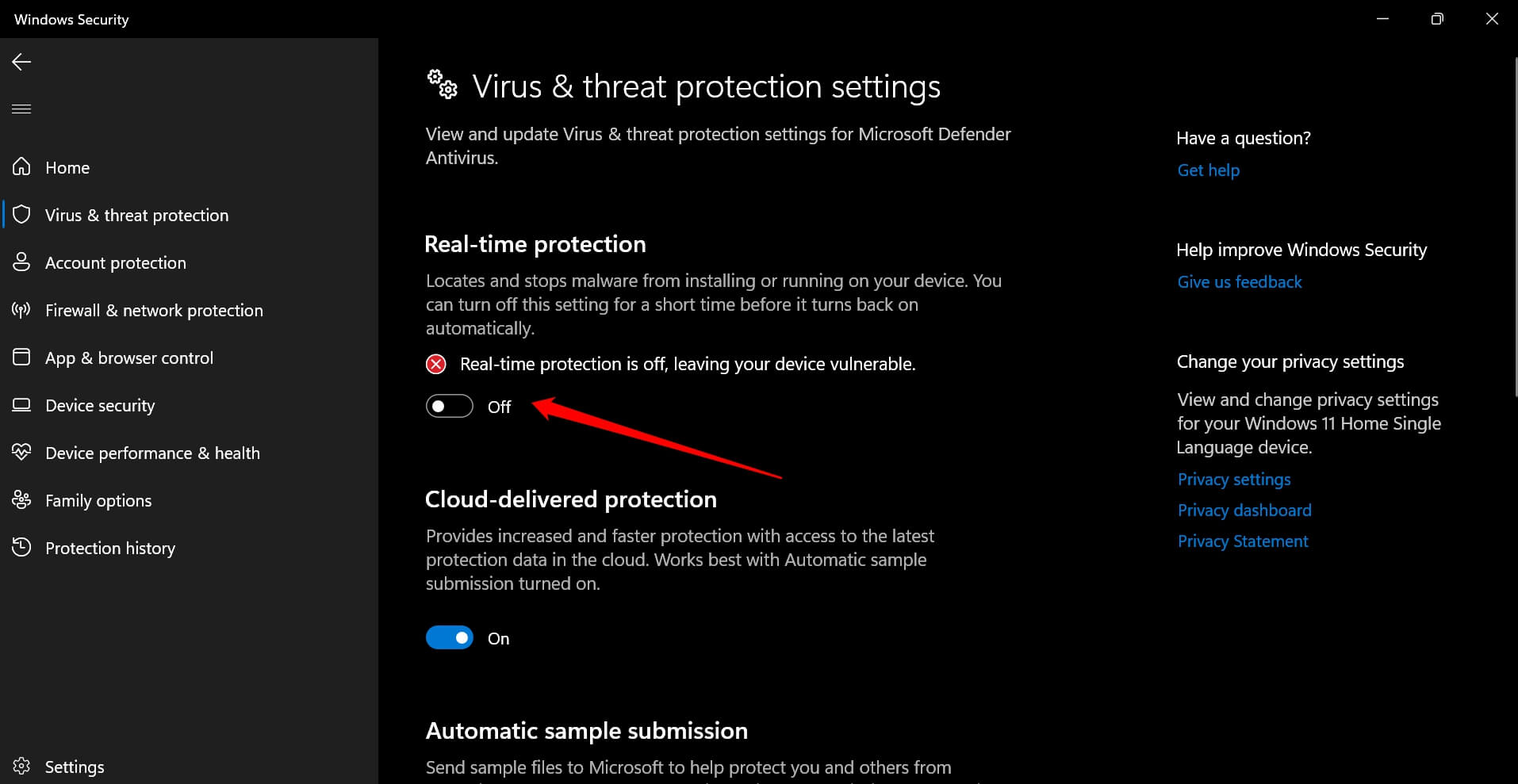Click the Account protection person icon

(21, 262)
